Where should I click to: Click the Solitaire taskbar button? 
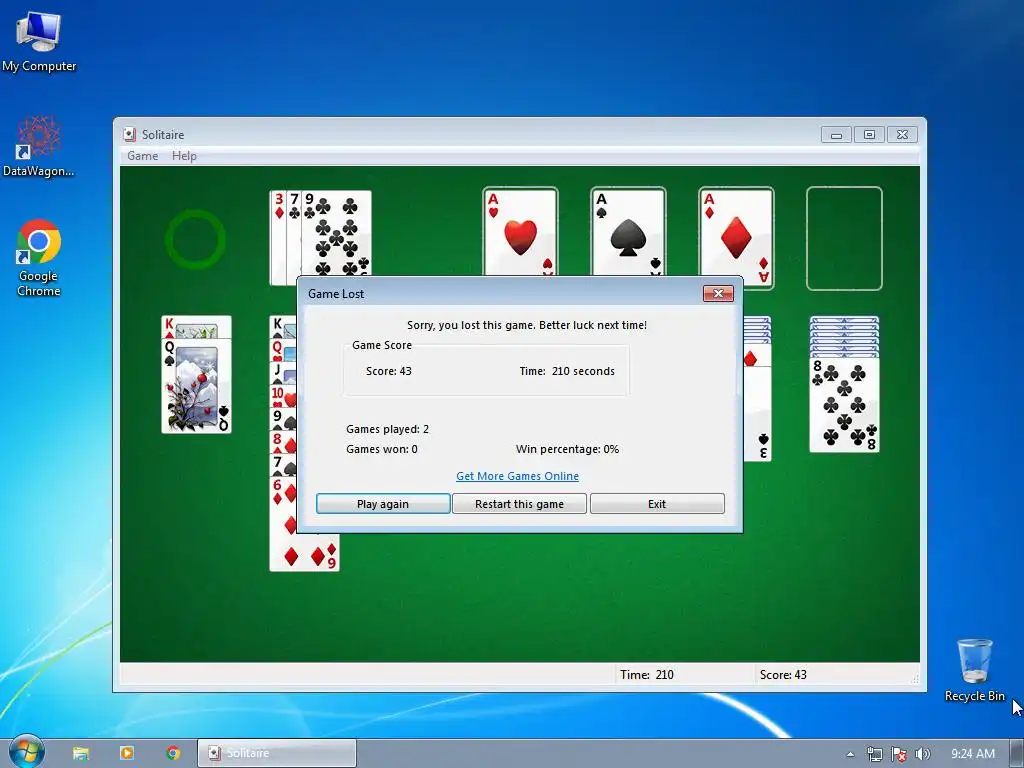[x=277, y=753]
